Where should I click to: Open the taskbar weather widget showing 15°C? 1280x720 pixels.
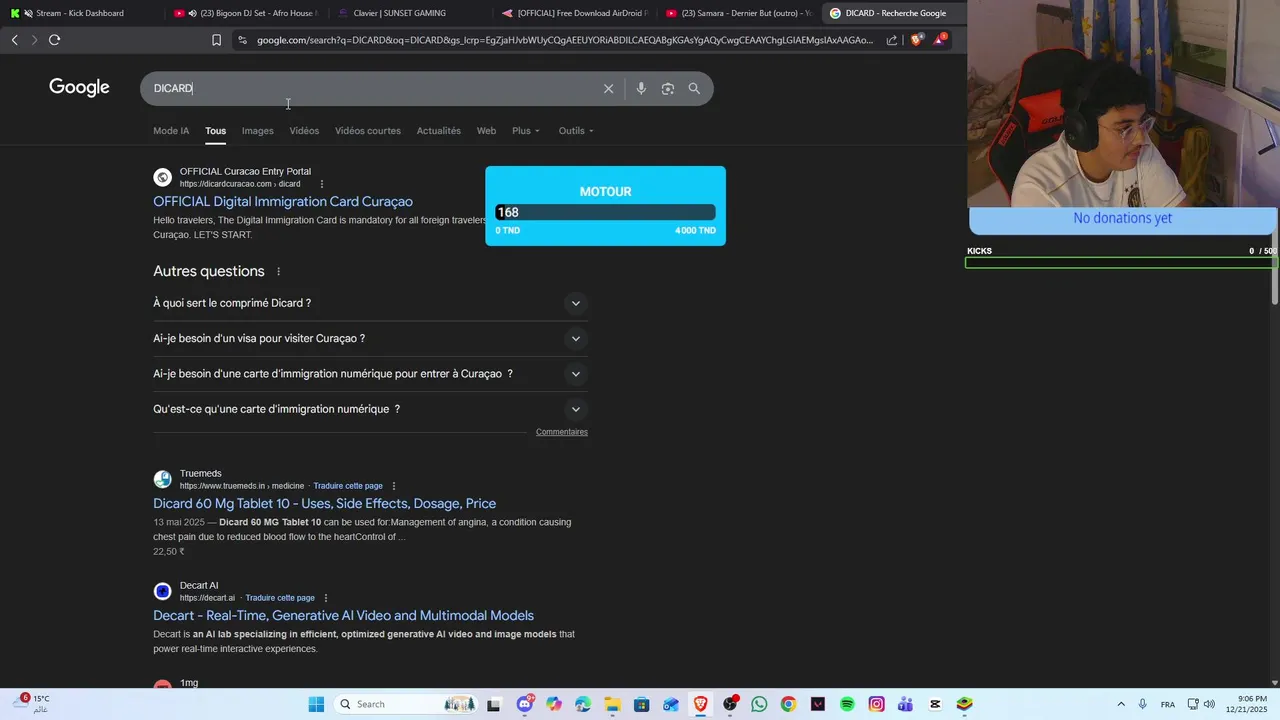30,704
